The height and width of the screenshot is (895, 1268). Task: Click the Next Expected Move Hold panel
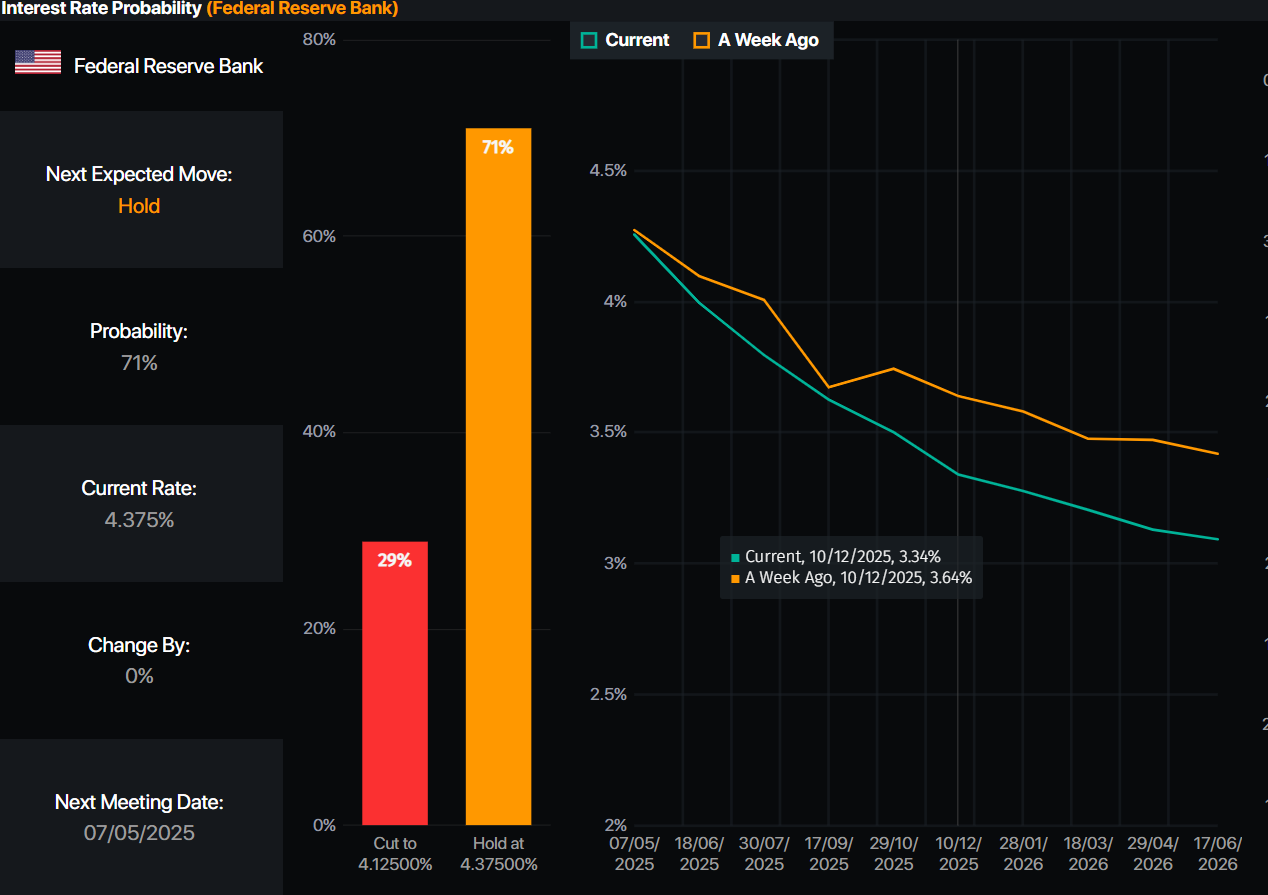pyautogui.click(x=140, y=190)
